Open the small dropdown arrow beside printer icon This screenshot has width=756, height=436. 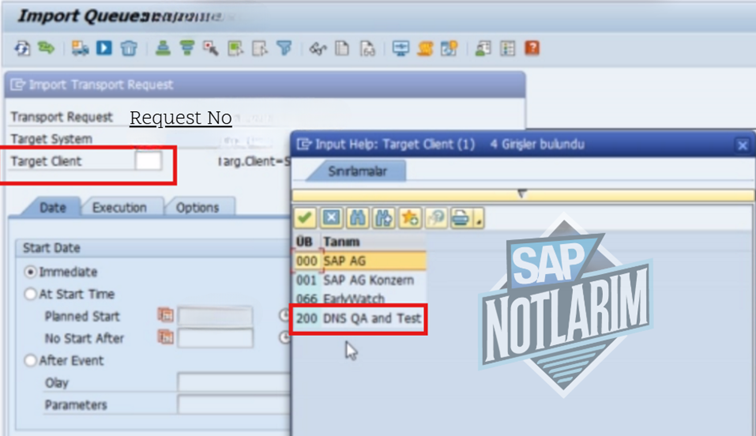pos(479,219)
